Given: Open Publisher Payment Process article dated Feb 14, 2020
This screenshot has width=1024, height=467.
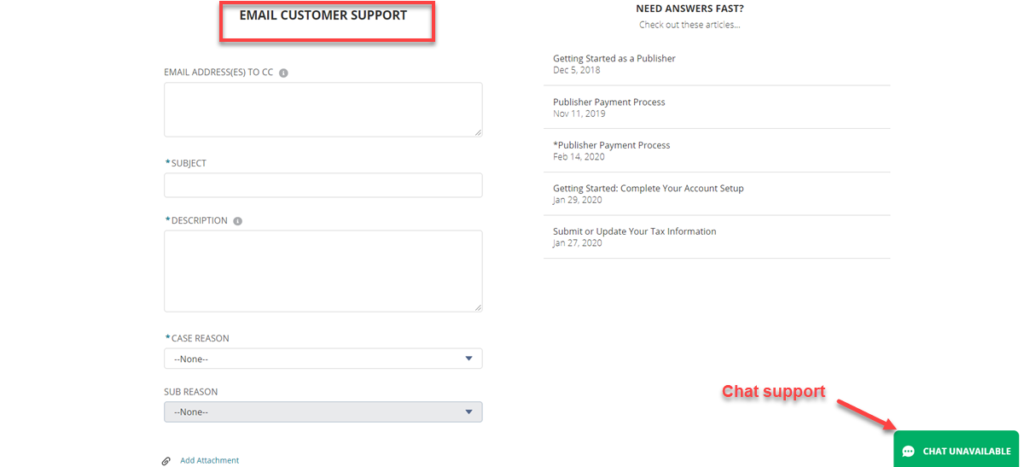Looking at the screenshot, I should [x=611, y=145].
